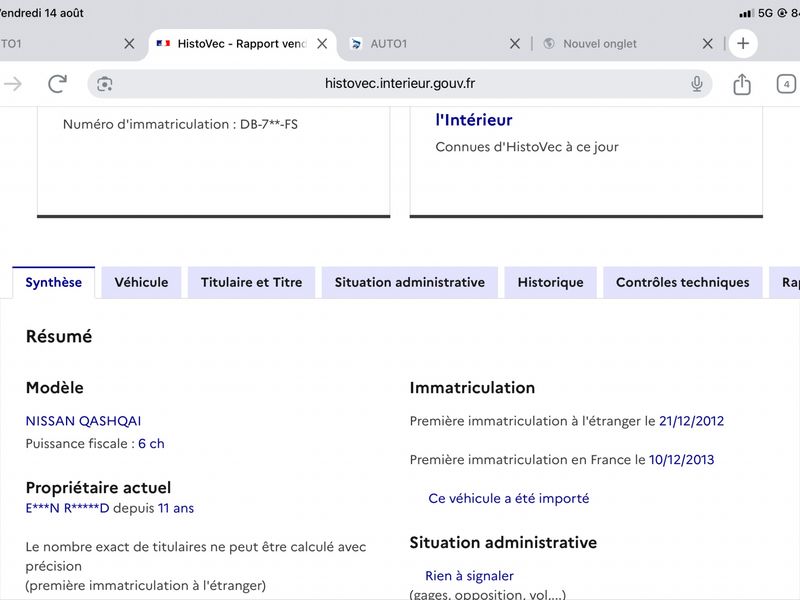
Task: Click the Situation administrative section heading
Action: pos(503,542)
